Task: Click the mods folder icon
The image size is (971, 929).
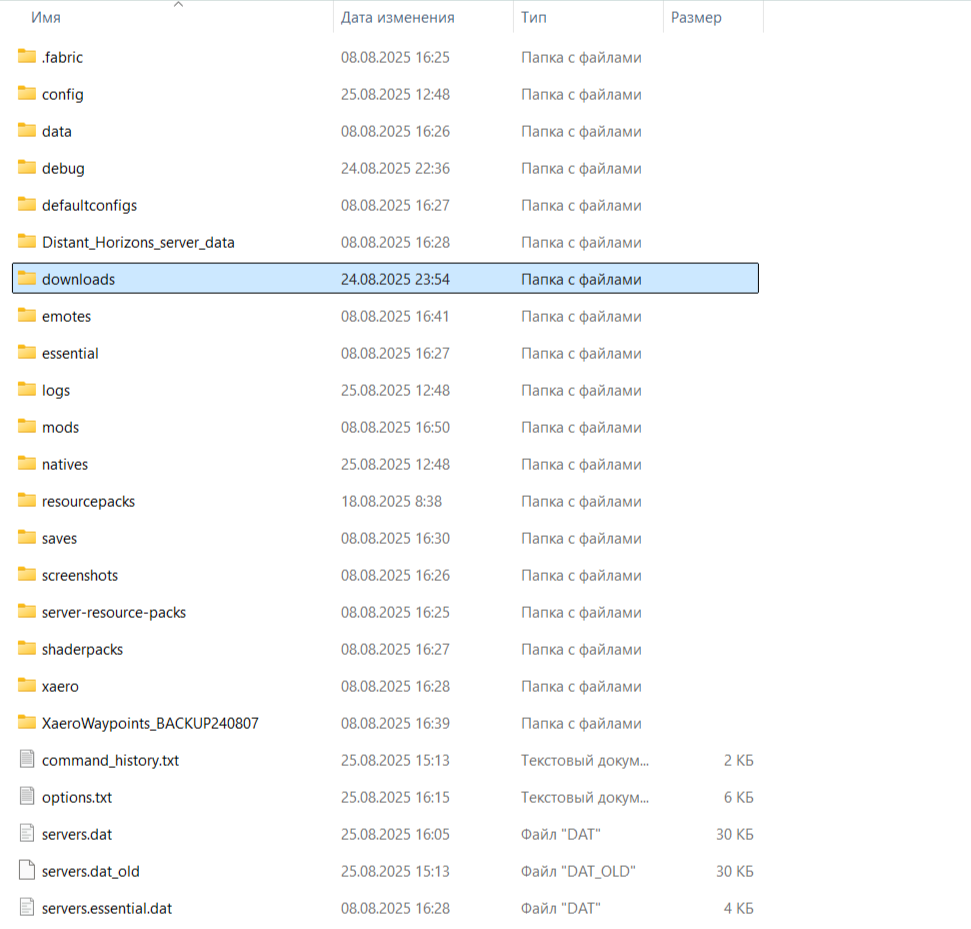Action: (x=27, y=427)
